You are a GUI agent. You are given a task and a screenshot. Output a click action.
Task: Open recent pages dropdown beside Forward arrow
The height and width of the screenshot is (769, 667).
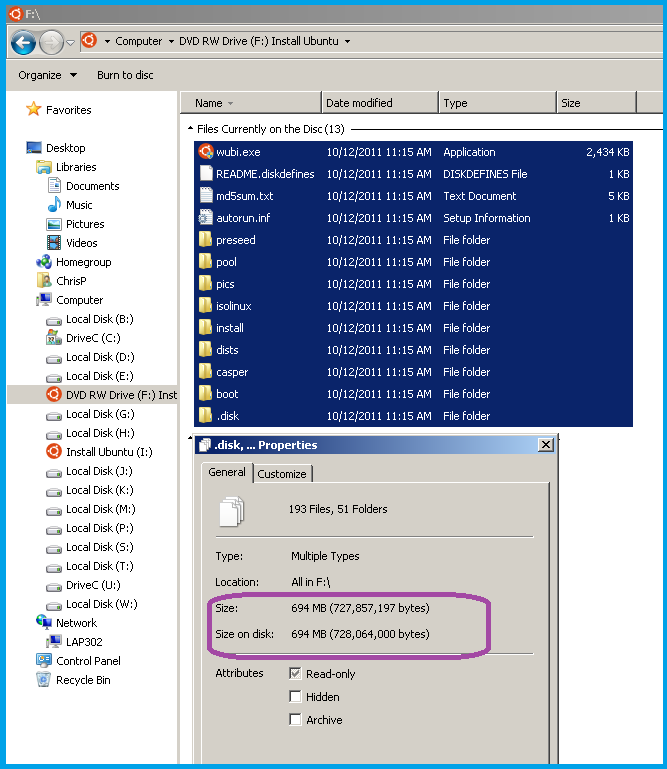coord(70,43)
